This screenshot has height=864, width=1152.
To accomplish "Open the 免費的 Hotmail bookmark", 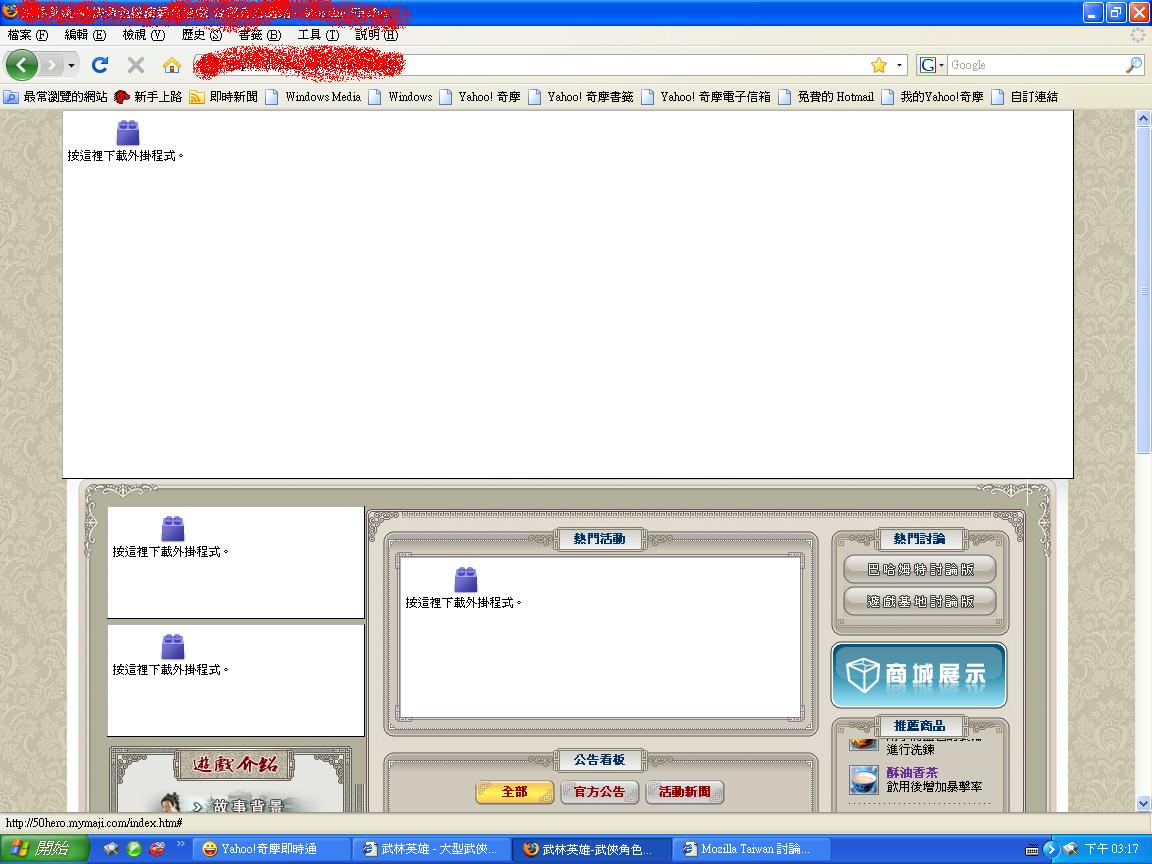I will (827, 97).
